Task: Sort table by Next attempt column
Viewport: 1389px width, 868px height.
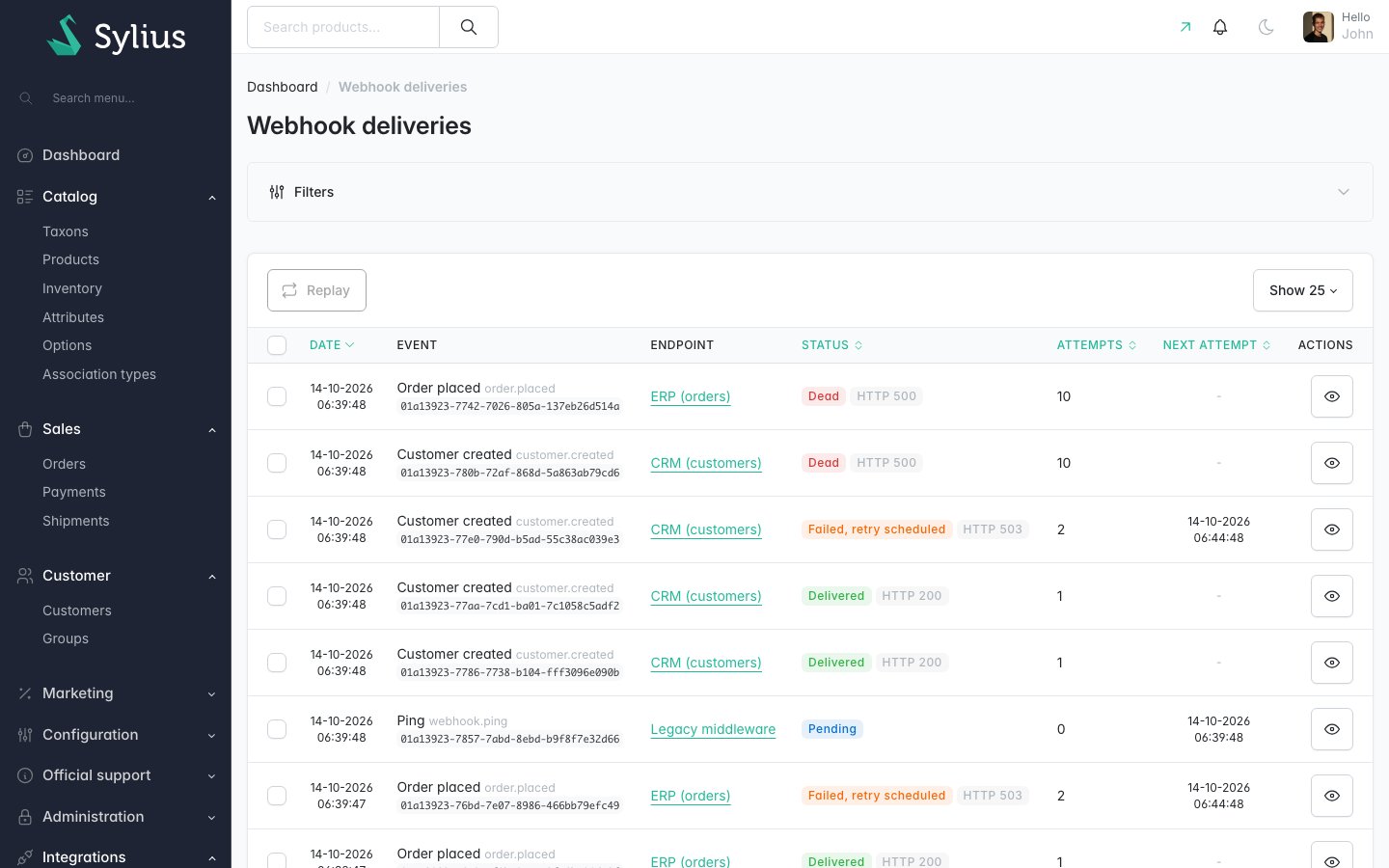Action: click(x=1216, y=345)
